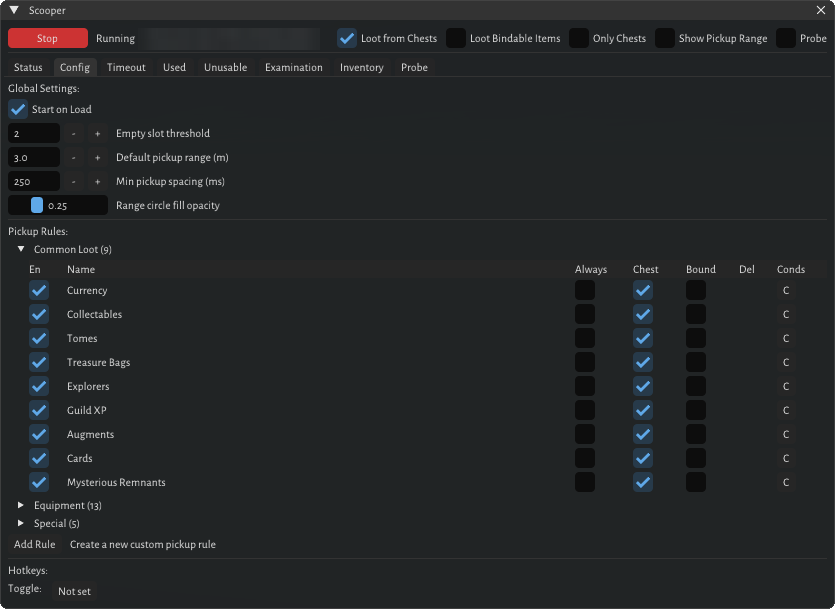Expand the Equipment (13) group
Image resolution: width=835 pixels, height=609 pixels.
coord(21,505)
